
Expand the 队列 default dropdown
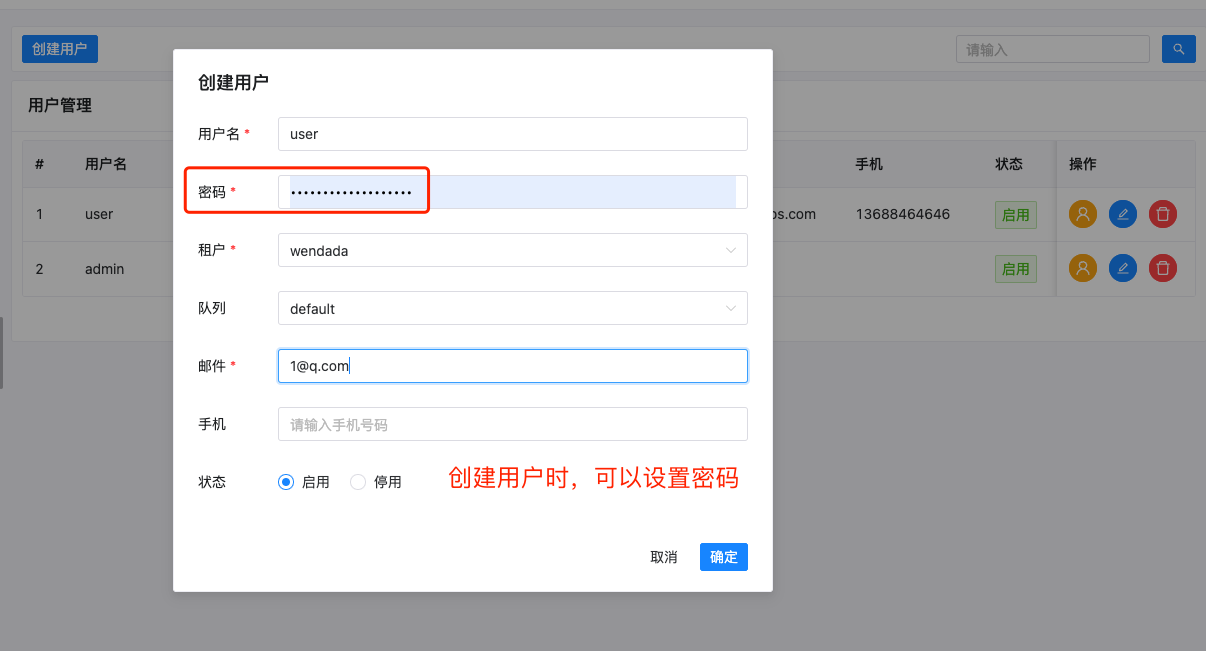tap(512, 308)
